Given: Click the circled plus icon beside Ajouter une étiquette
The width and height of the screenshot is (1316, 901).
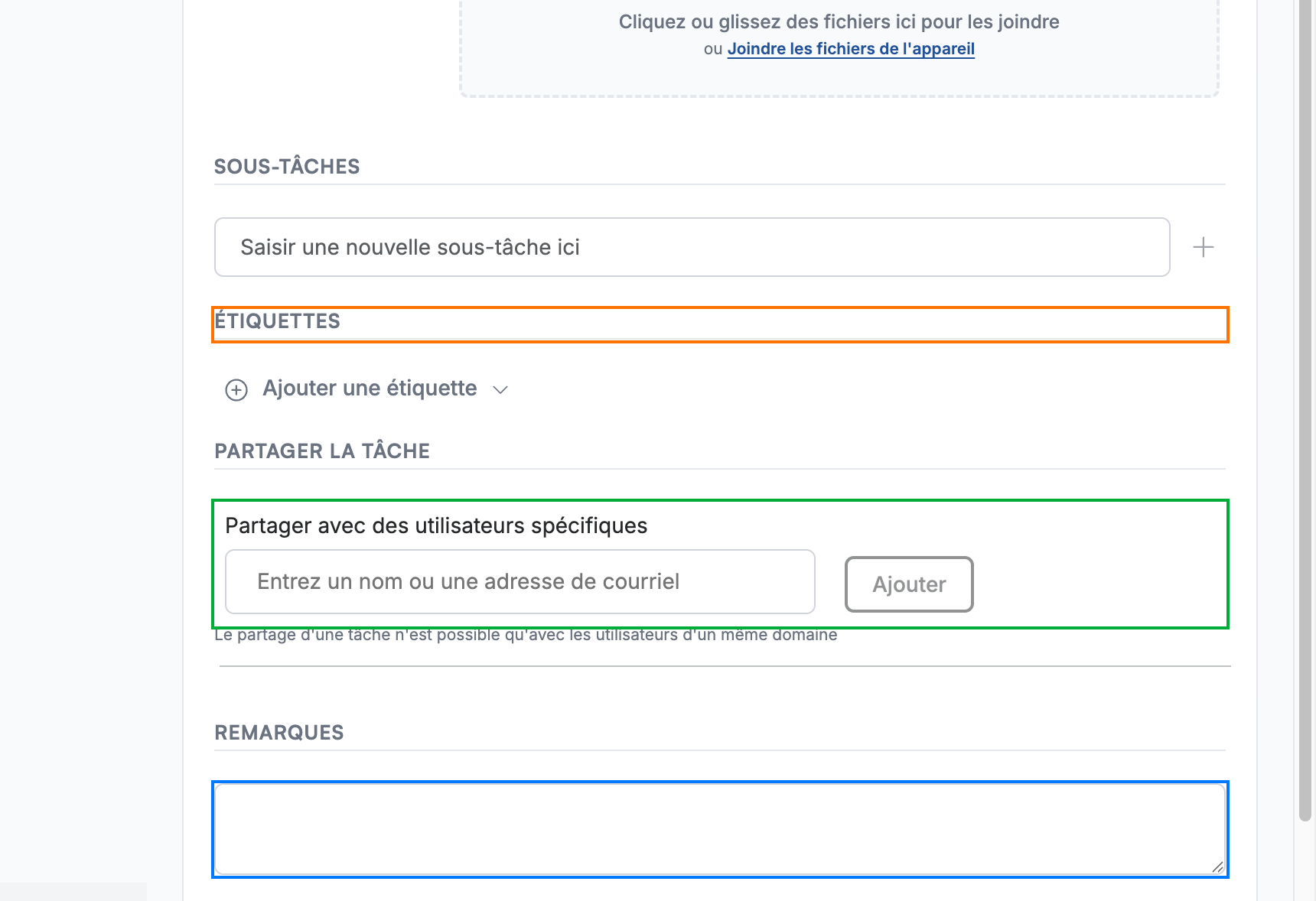Looking at the screenshot, I should [236, 390].
